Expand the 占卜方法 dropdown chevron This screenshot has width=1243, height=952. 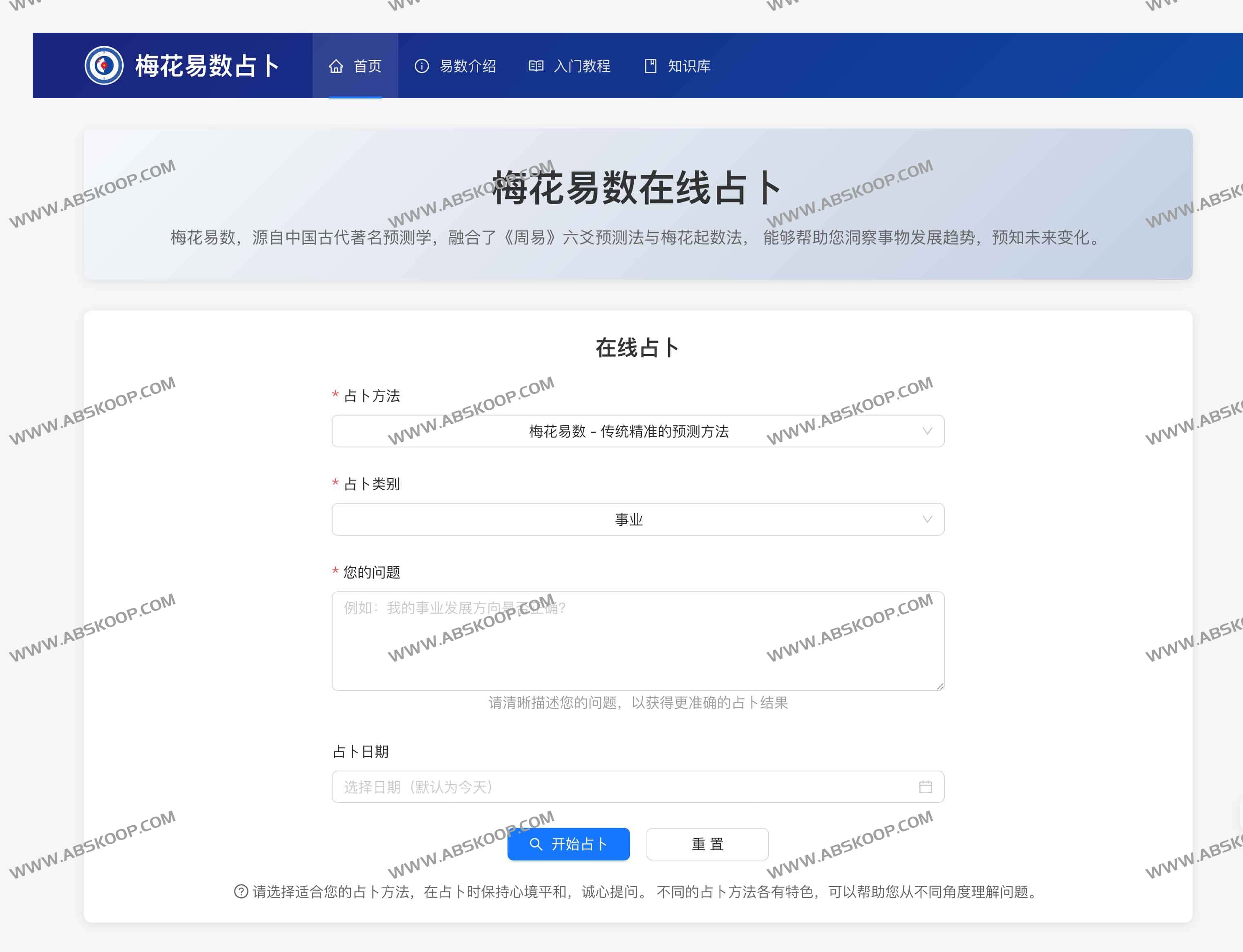point(927,431)
